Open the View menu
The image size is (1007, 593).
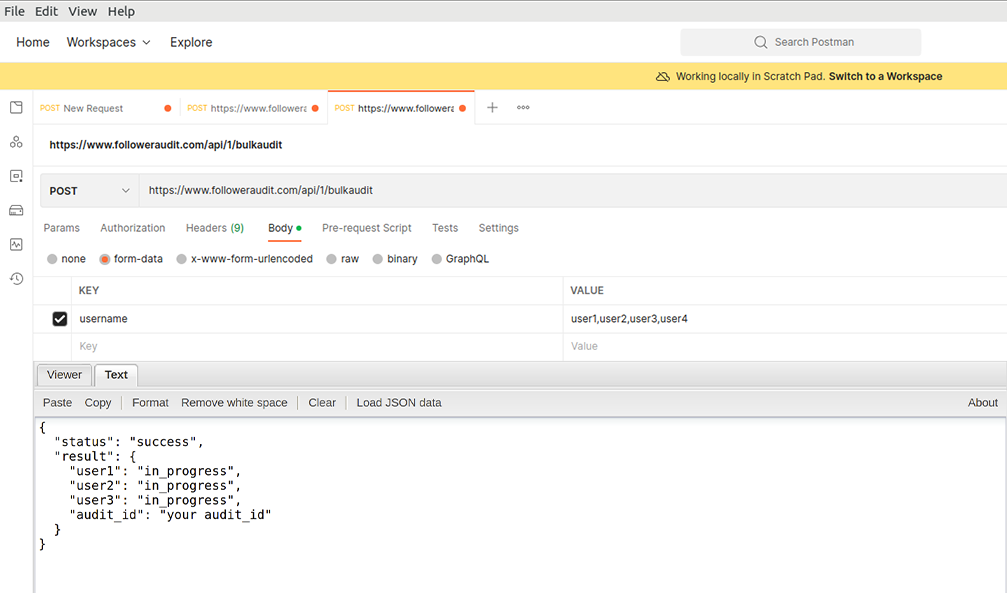pyautogui.click(x=83, y=12)
